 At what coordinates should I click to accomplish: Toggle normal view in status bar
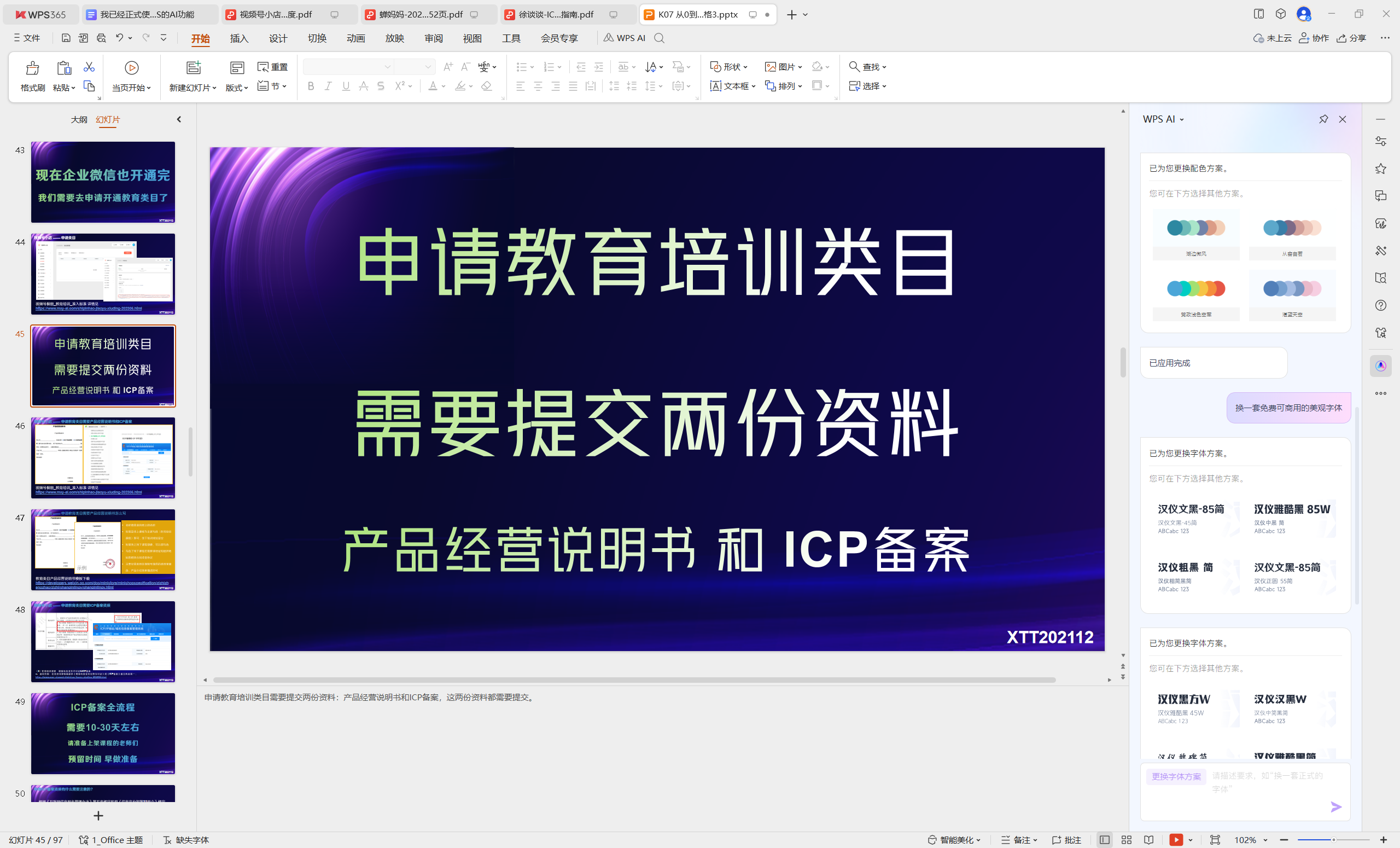tap(1104, 840)
